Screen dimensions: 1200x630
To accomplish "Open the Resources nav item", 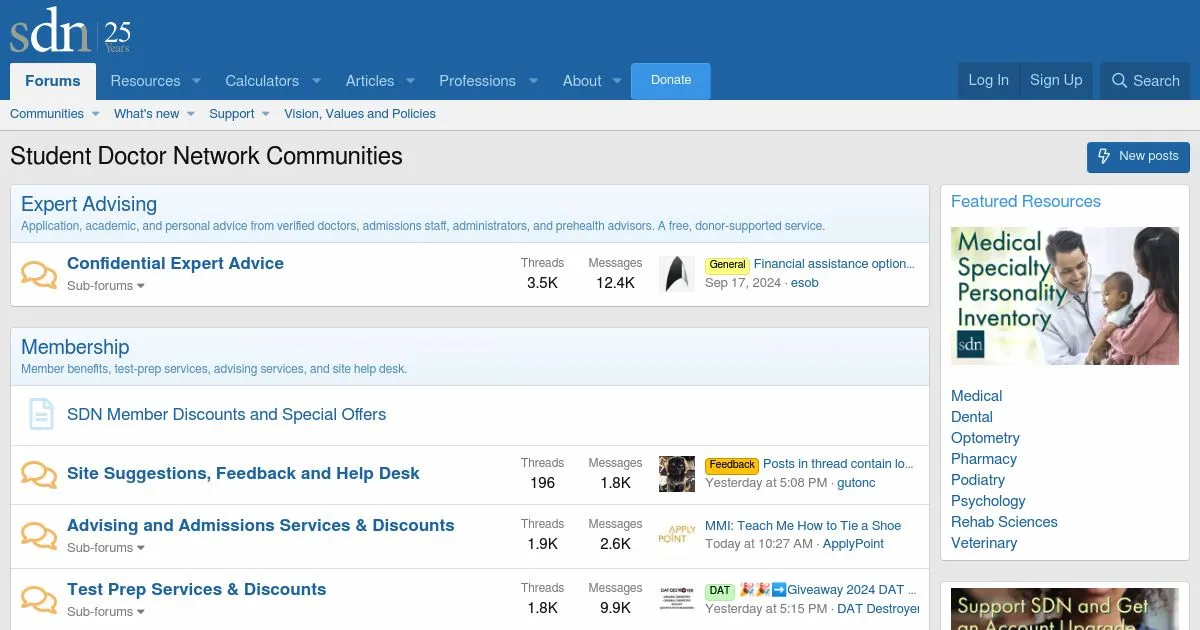I will [145, 81].
